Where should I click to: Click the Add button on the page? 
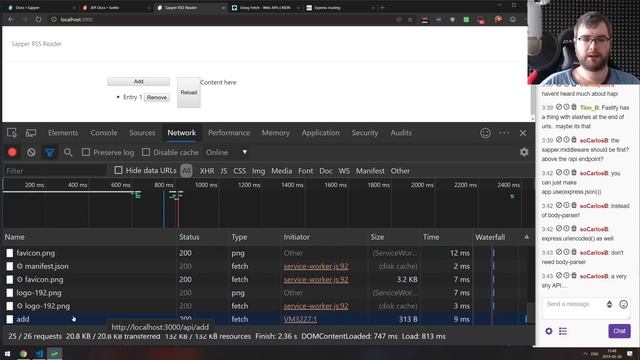click(138, 82)
